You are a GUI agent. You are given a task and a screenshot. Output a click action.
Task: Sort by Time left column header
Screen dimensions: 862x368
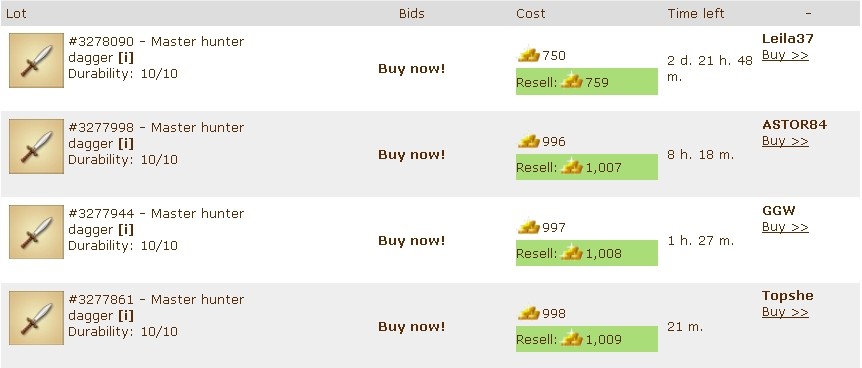696,14
